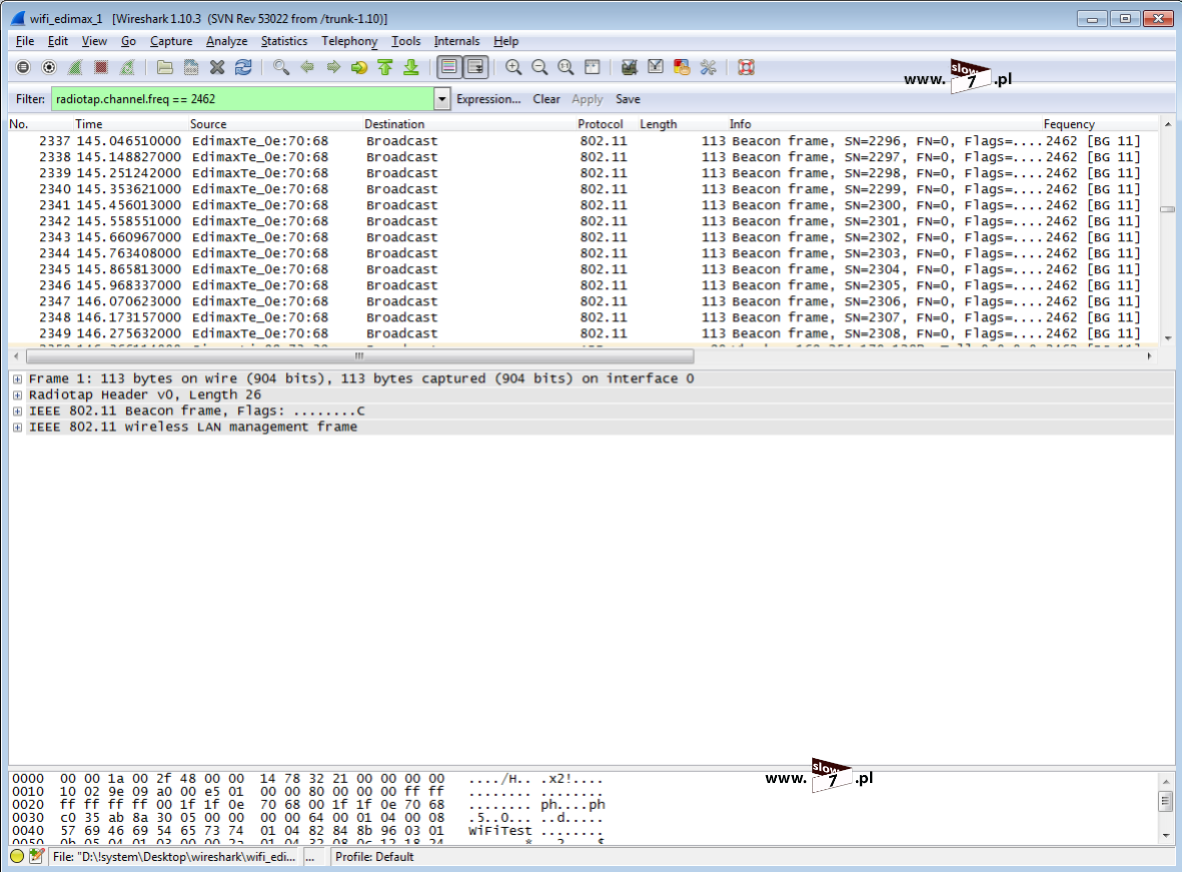
Task: Edit coloring rules icon
Action: [681, 68]
